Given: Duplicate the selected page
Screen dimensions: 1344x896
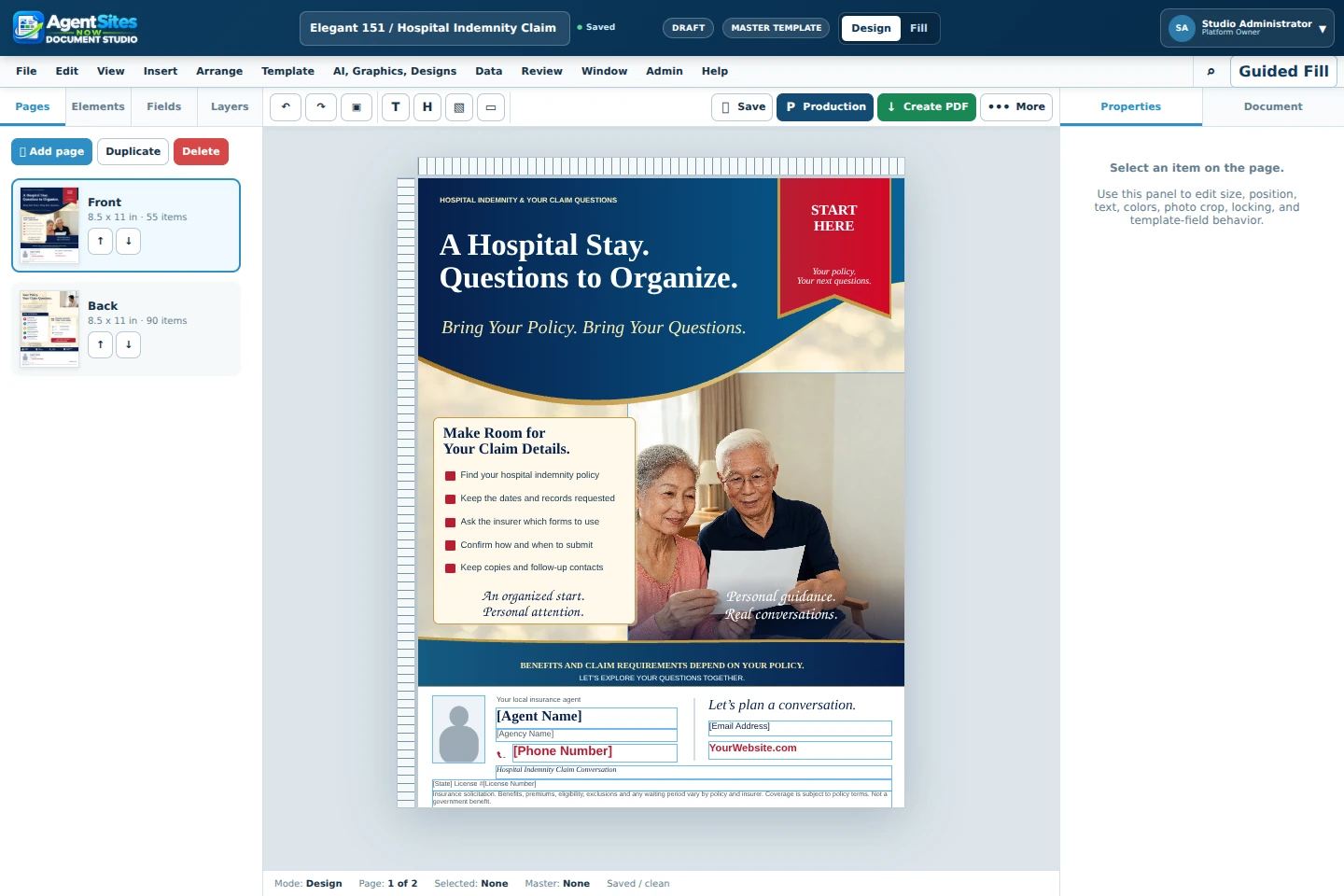Looking at the screenshot, I should tap(133, 151).
